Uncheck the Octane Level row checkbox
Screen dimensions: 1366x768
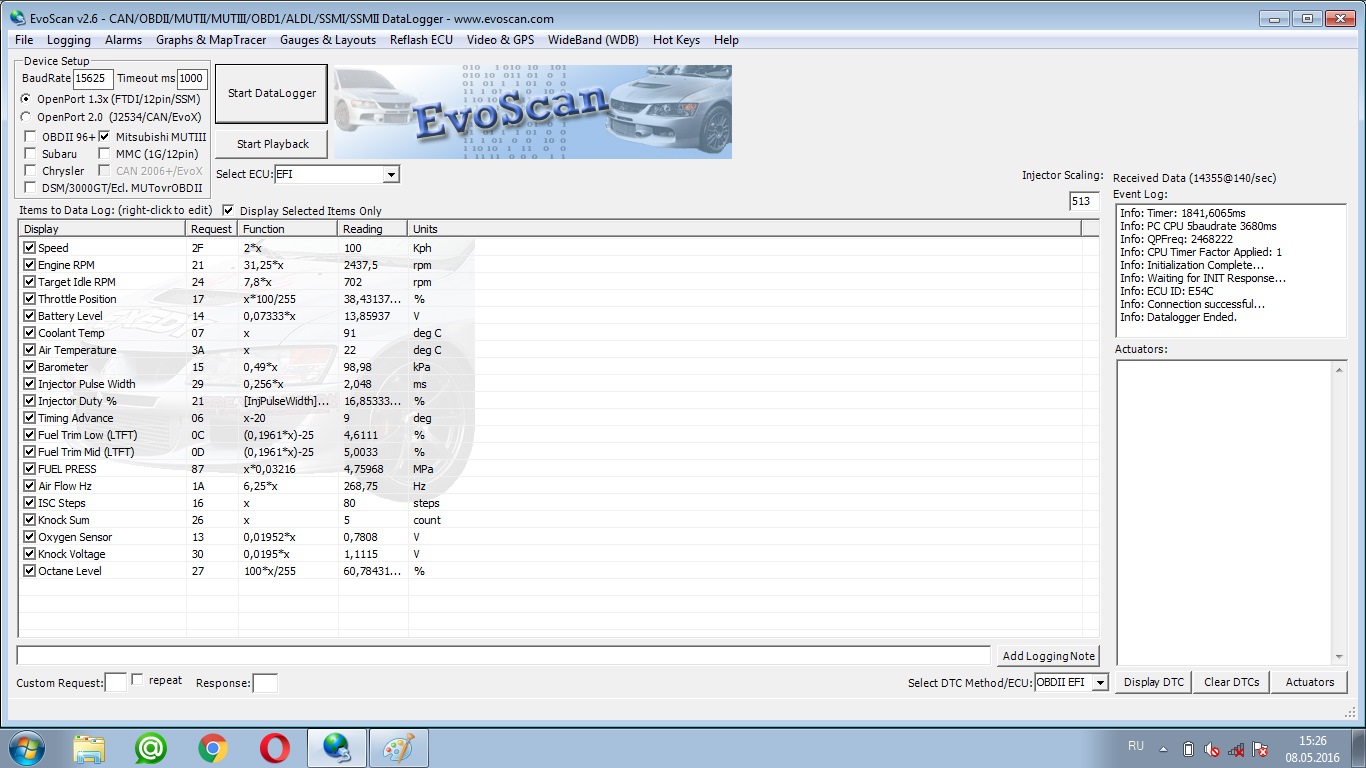[29, 571]
